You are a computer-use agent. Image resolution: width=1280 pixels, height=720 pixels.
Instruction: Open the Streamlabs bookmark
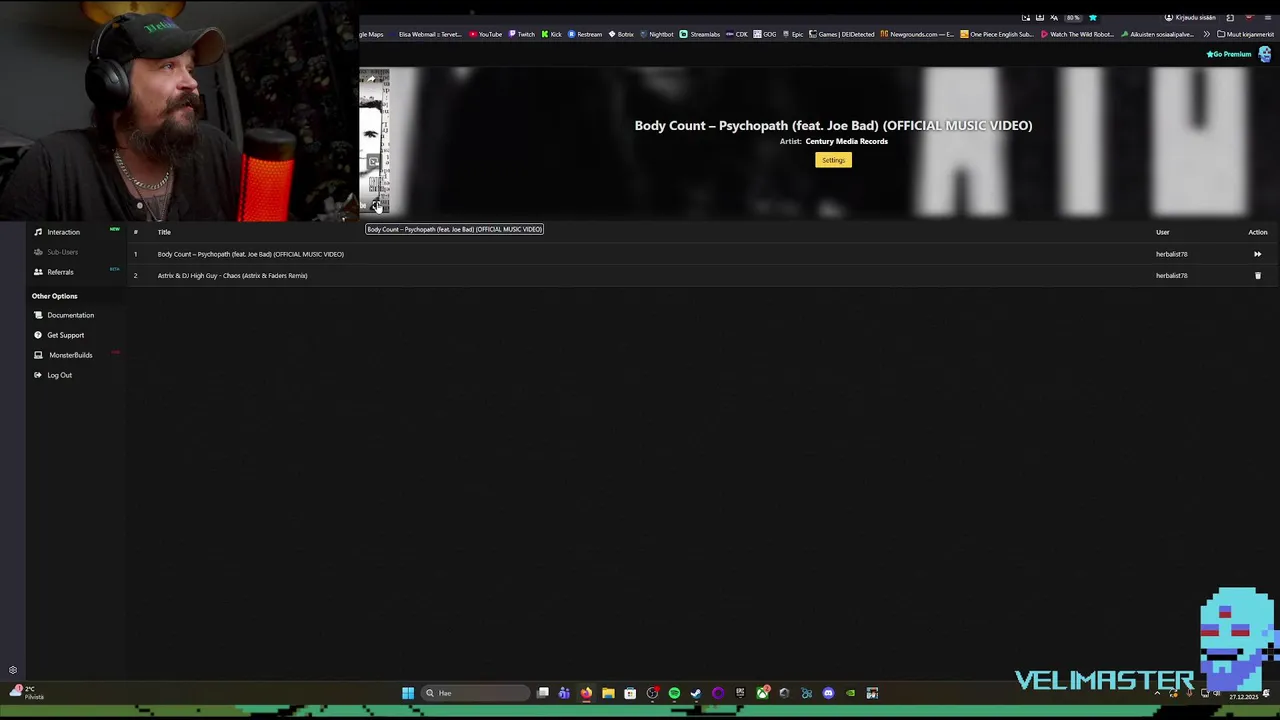700,34
